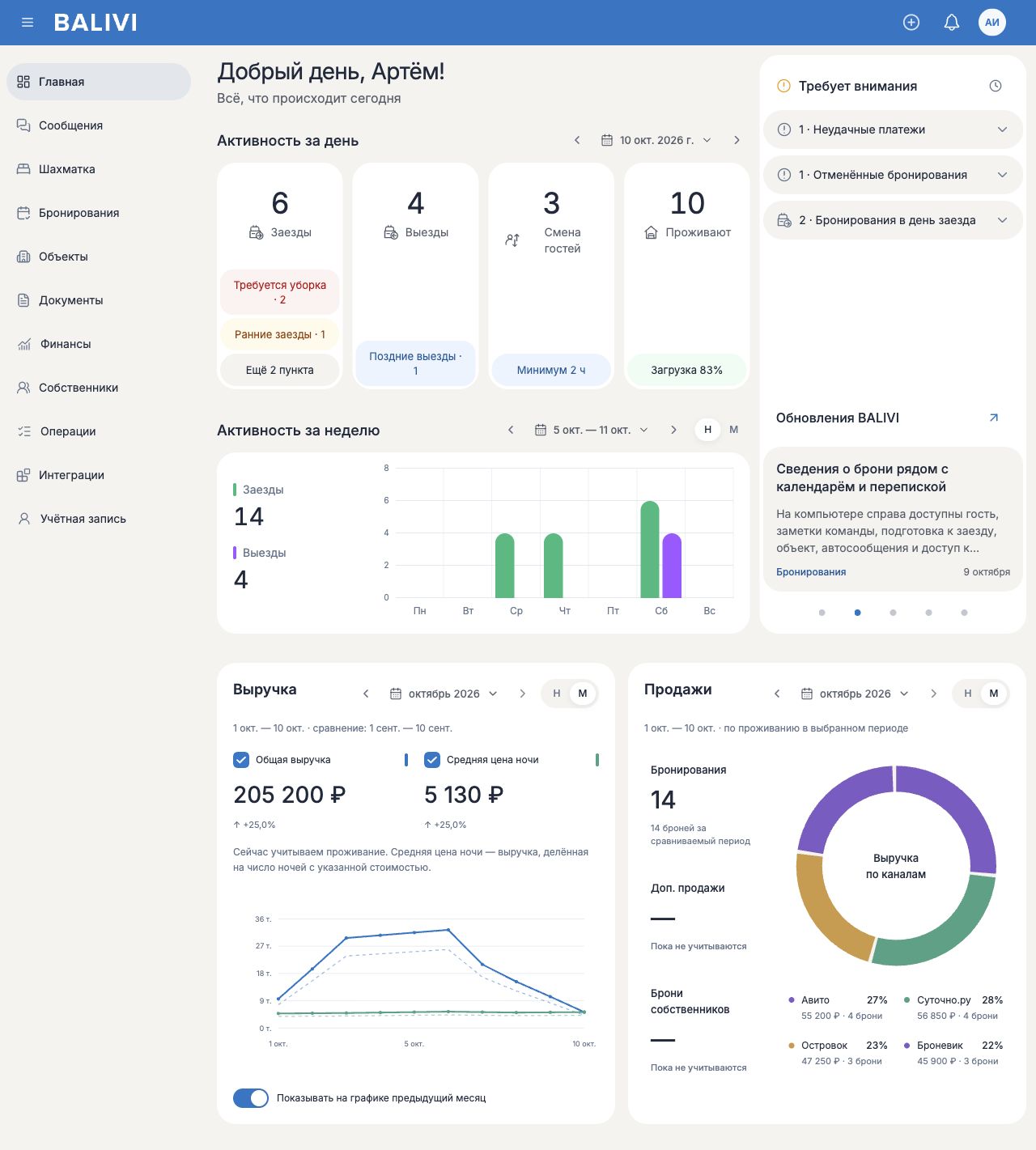The image size is (1036, 1150).
Task: Click the Проживают house icon
Action: click(x=651, y=232)
